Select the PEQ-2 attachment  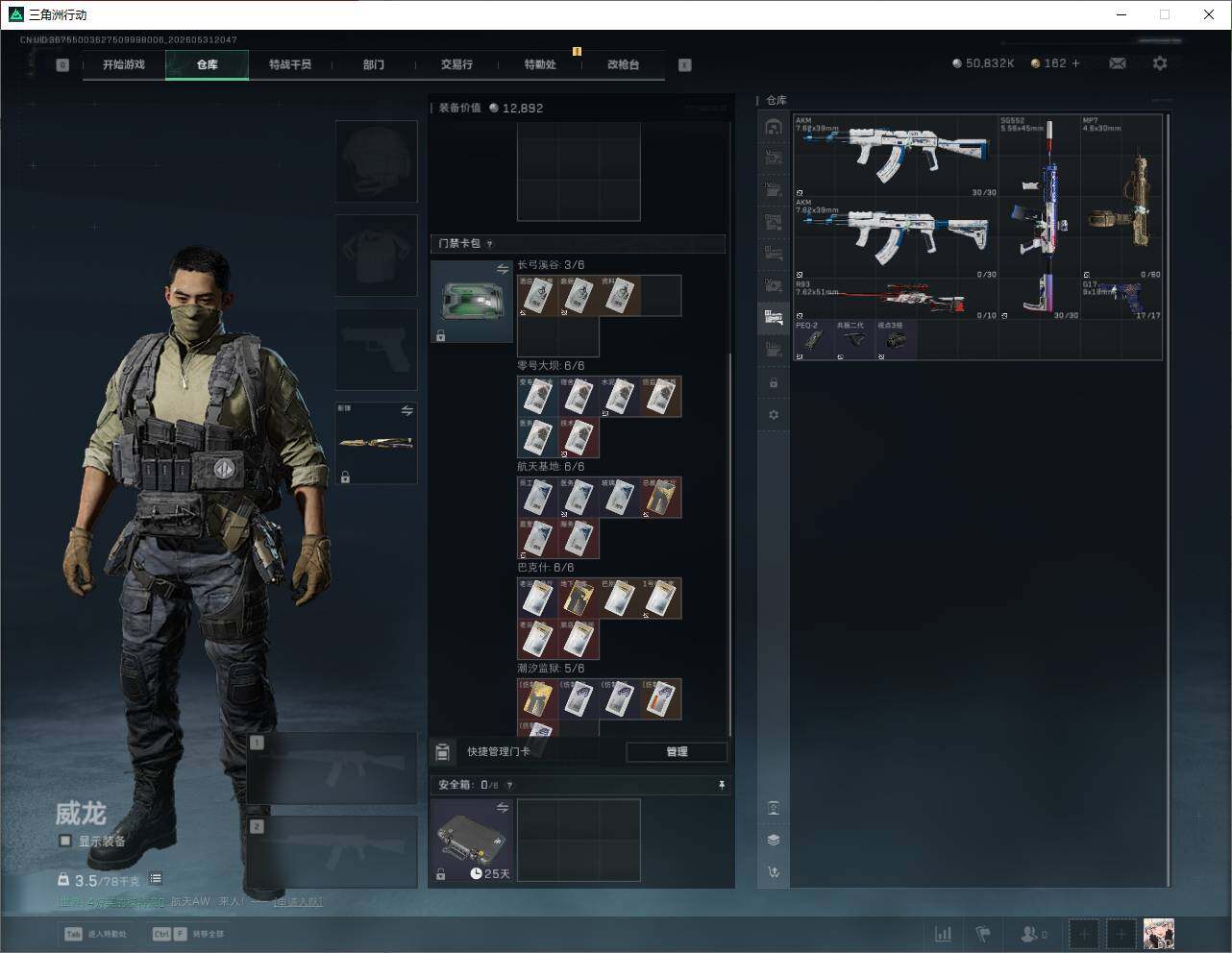[x=814, y=340]
